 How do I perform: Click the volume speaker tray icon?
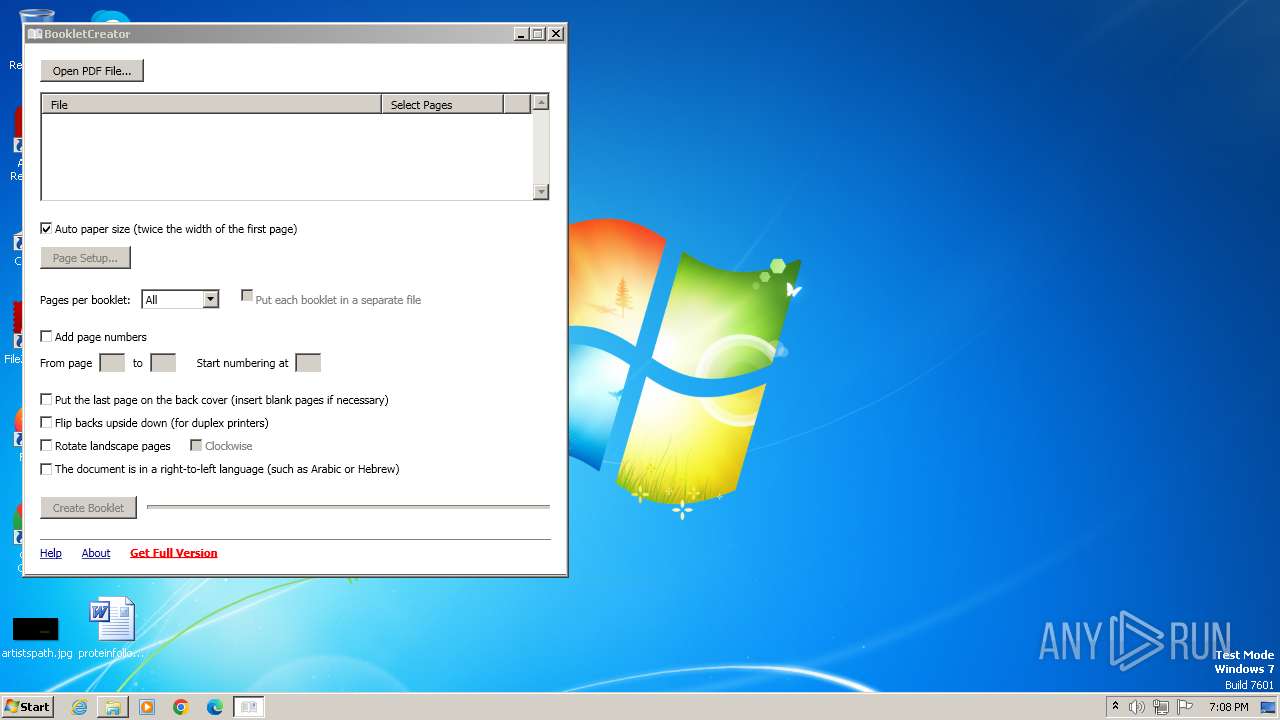1136,707
